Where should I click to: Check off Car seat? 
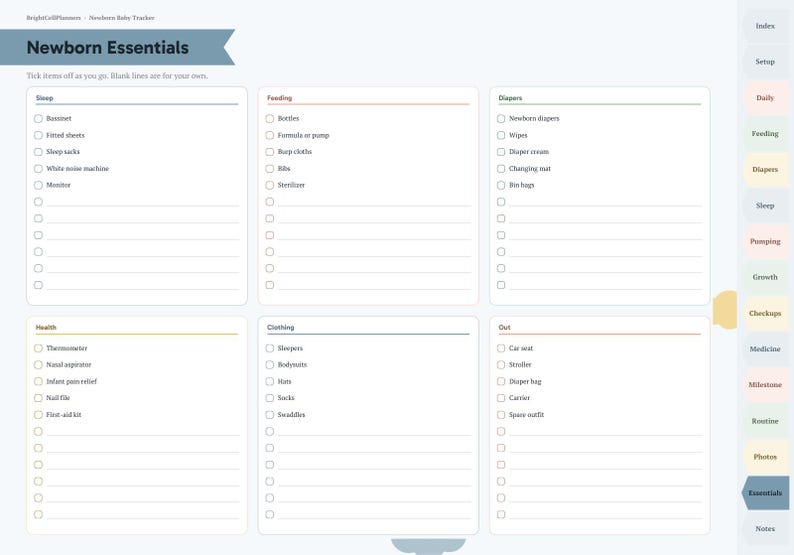(501, 348)
